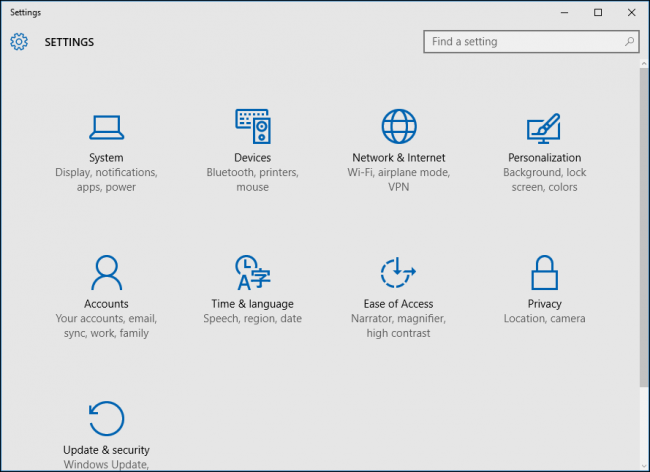Click the Settings gear icon in header

pyautogui.click(x=19, y=42)
